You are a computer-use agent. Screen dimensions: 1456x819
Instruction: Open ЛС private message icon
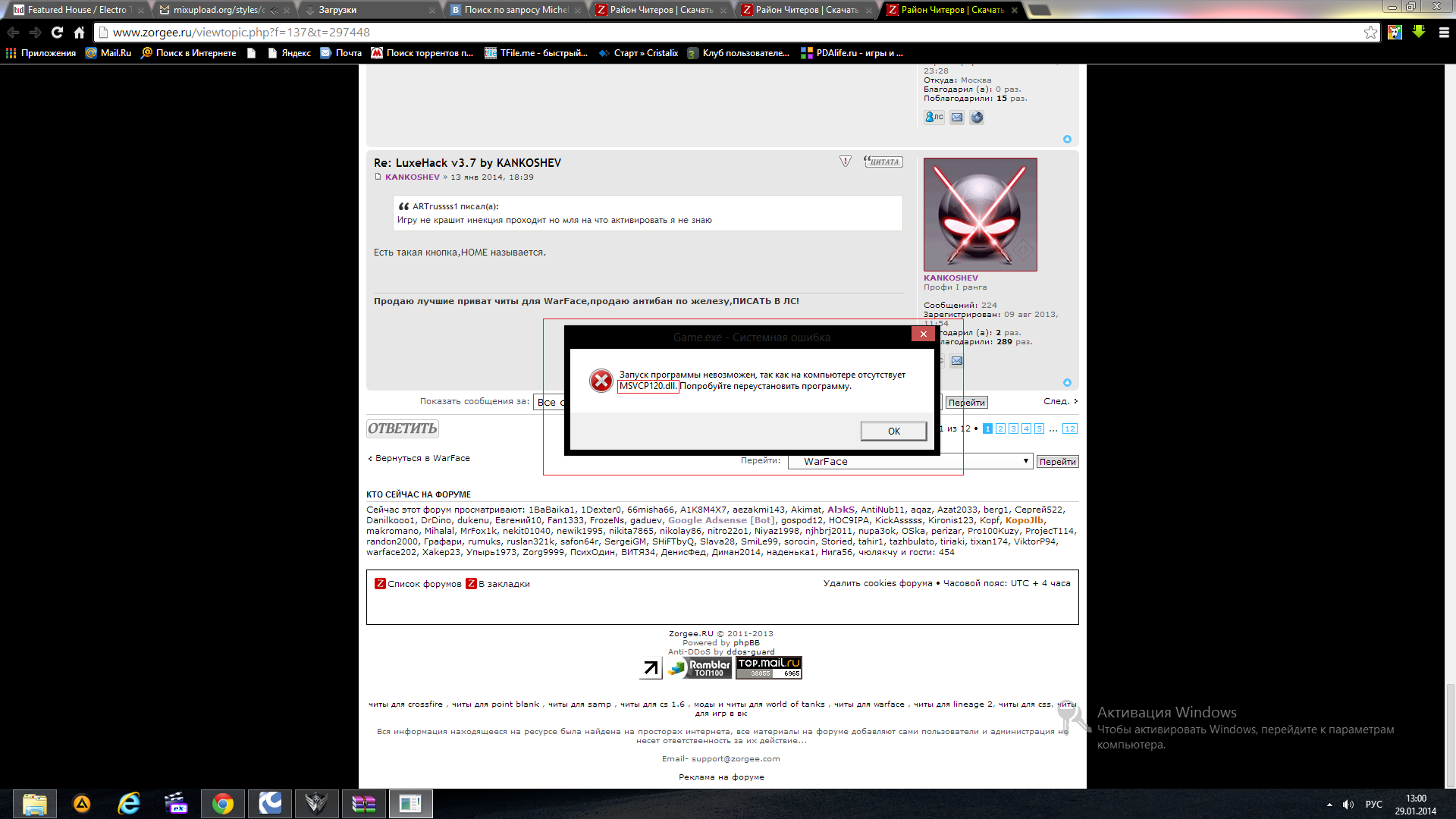click(934, 118)
